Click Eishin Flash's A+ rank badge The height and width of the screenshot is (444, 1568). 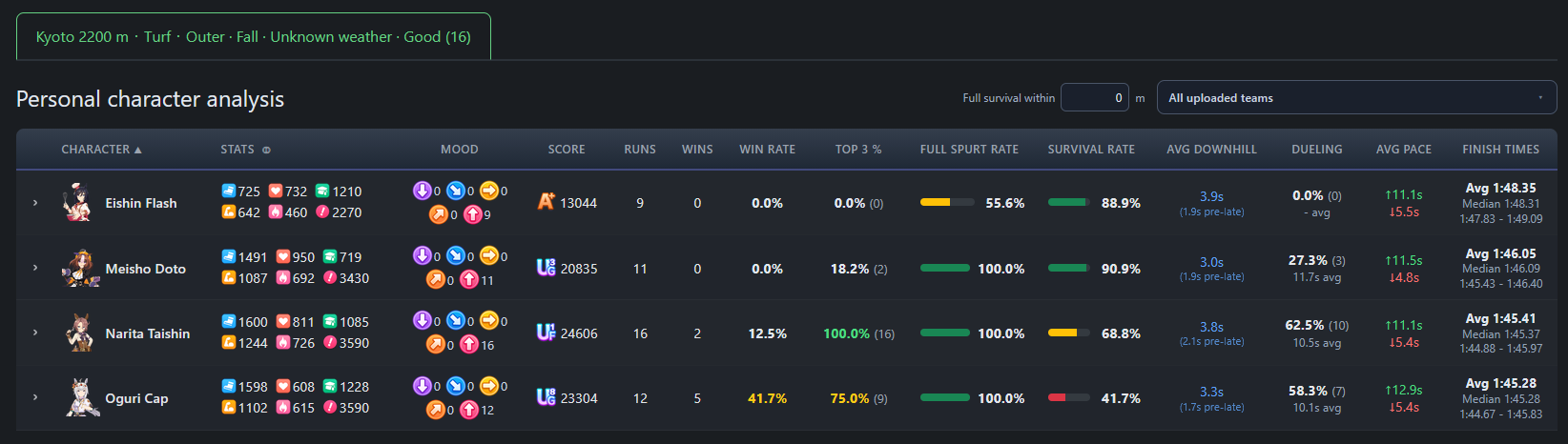coord(547,201)
